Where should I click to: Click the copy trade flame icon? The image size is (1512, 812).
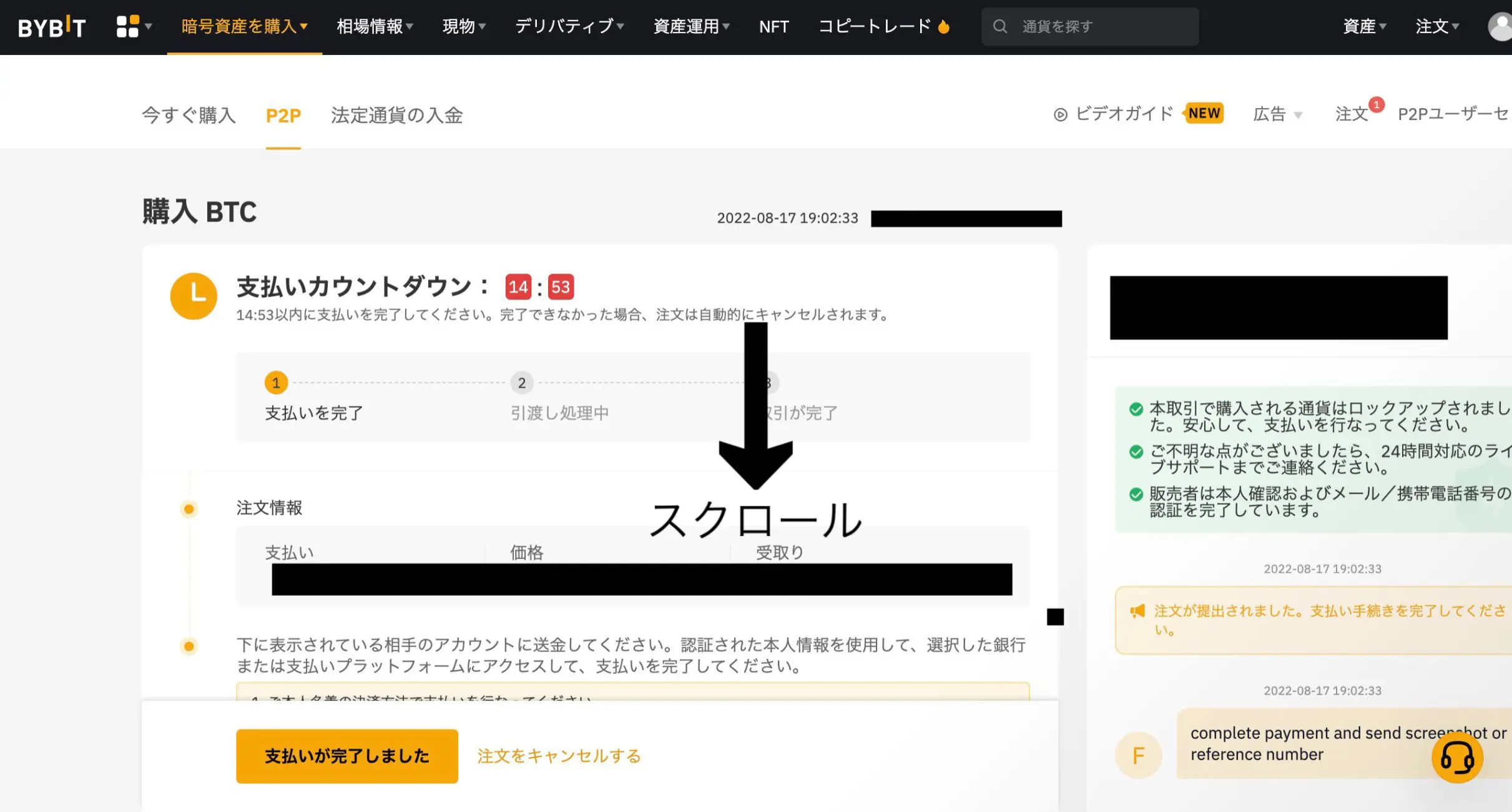[x=944, y=26]
